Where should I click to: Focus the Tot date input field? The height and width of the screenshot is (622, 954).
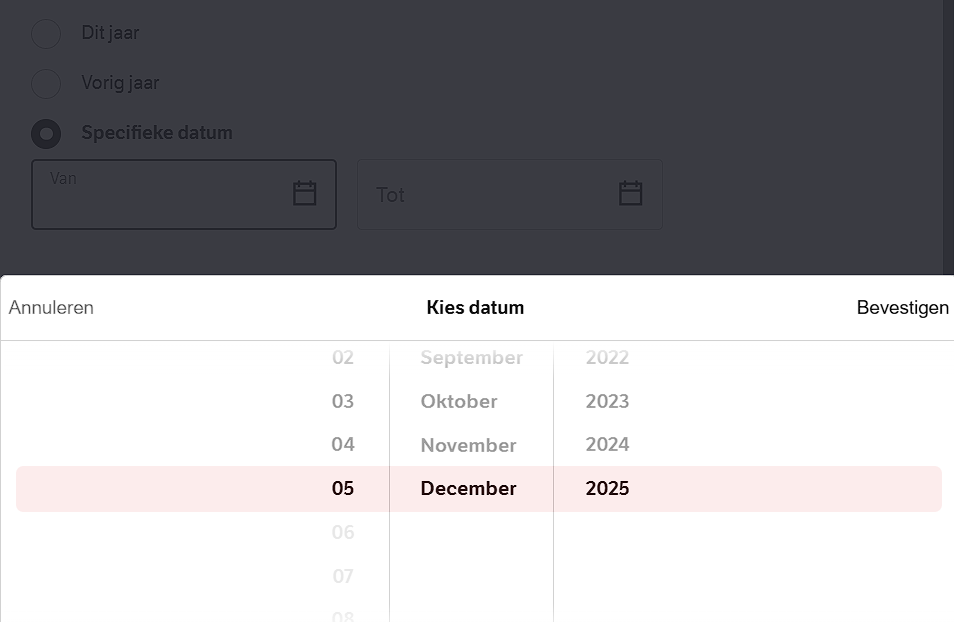(490, 194)
